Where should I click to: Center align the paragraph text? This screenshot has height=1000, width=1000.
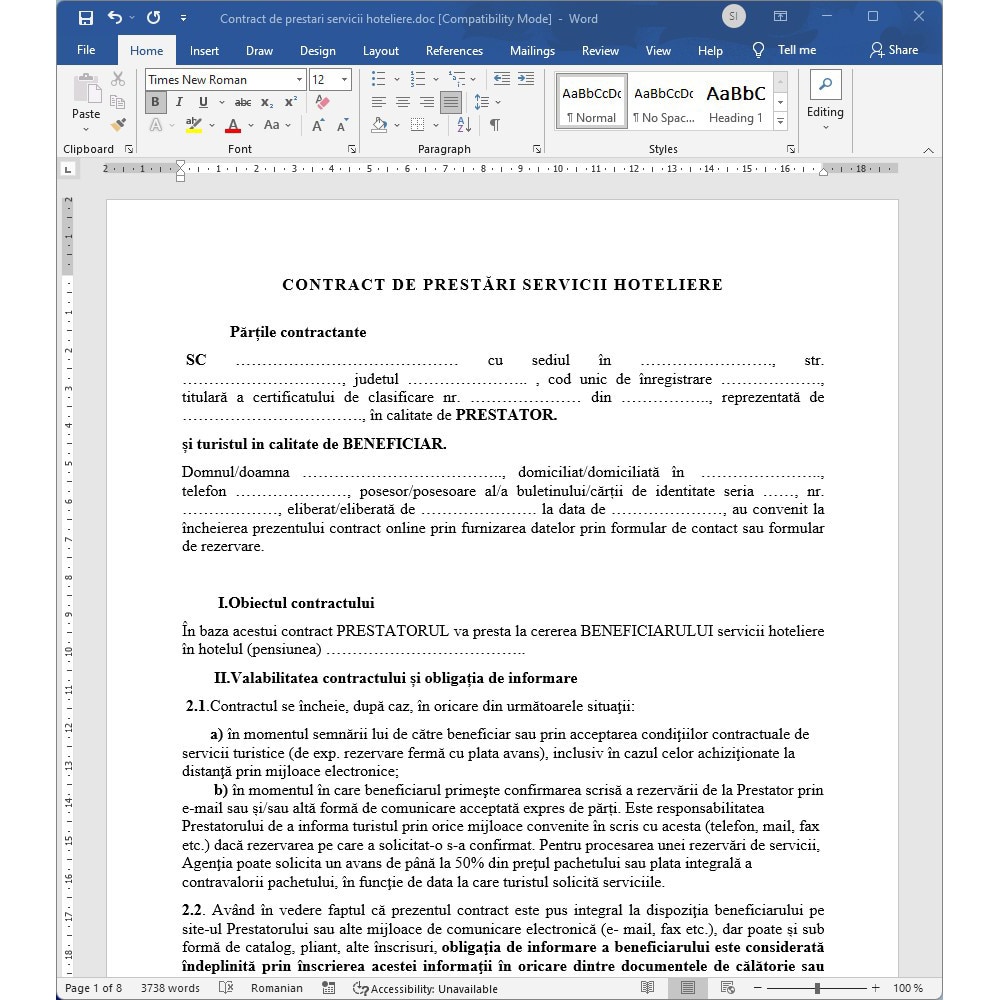[x=402, y=102]
